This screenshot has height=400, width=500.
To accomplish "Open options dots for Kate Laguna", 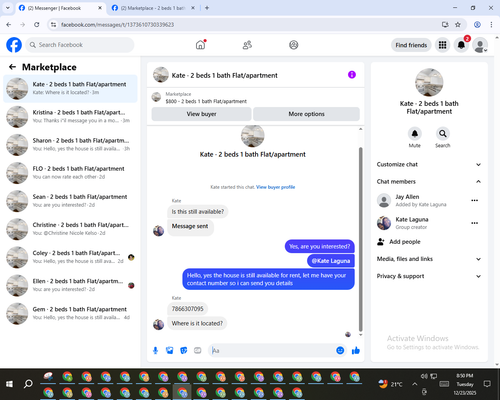I will pos(475,223).
